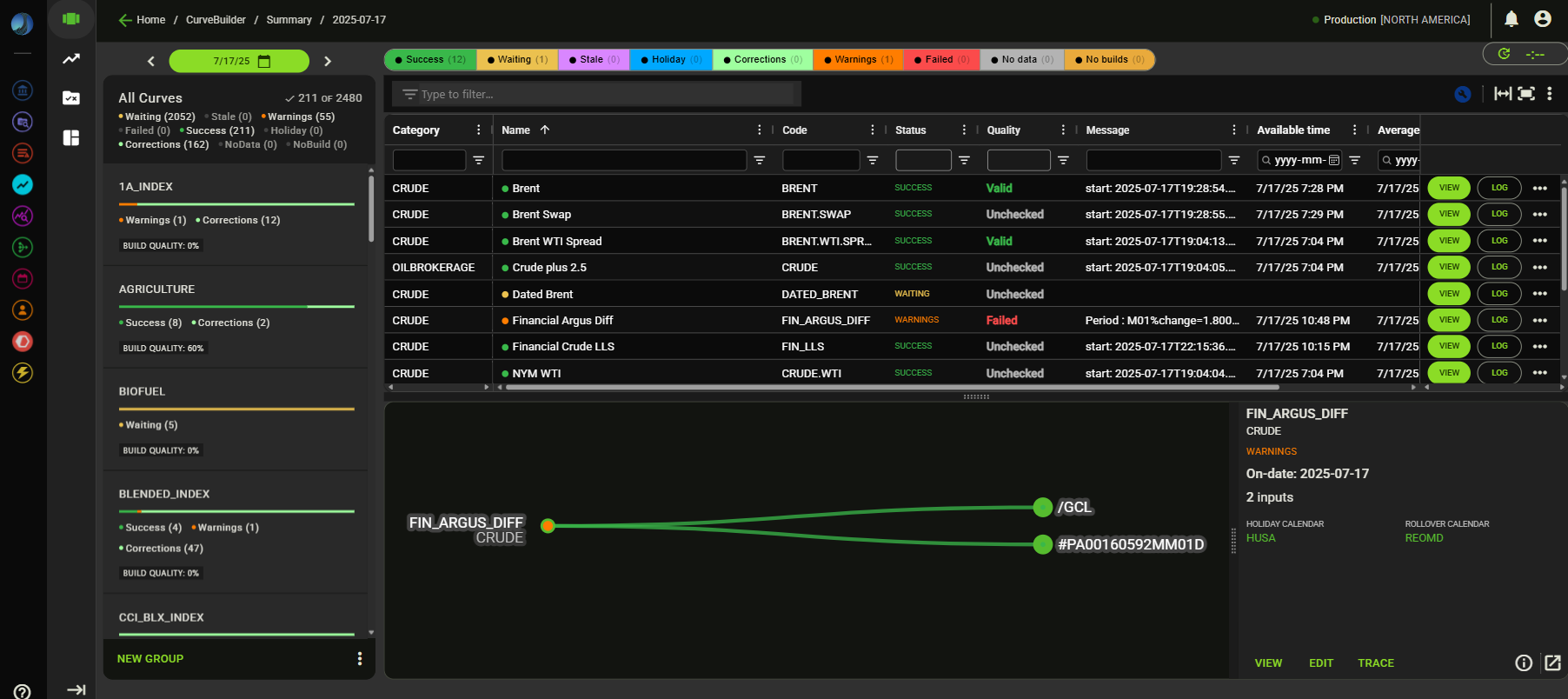Screen dimensions: 1568x699
Task: Click the auto-refresh timer icon
Action: [1504, 54]
